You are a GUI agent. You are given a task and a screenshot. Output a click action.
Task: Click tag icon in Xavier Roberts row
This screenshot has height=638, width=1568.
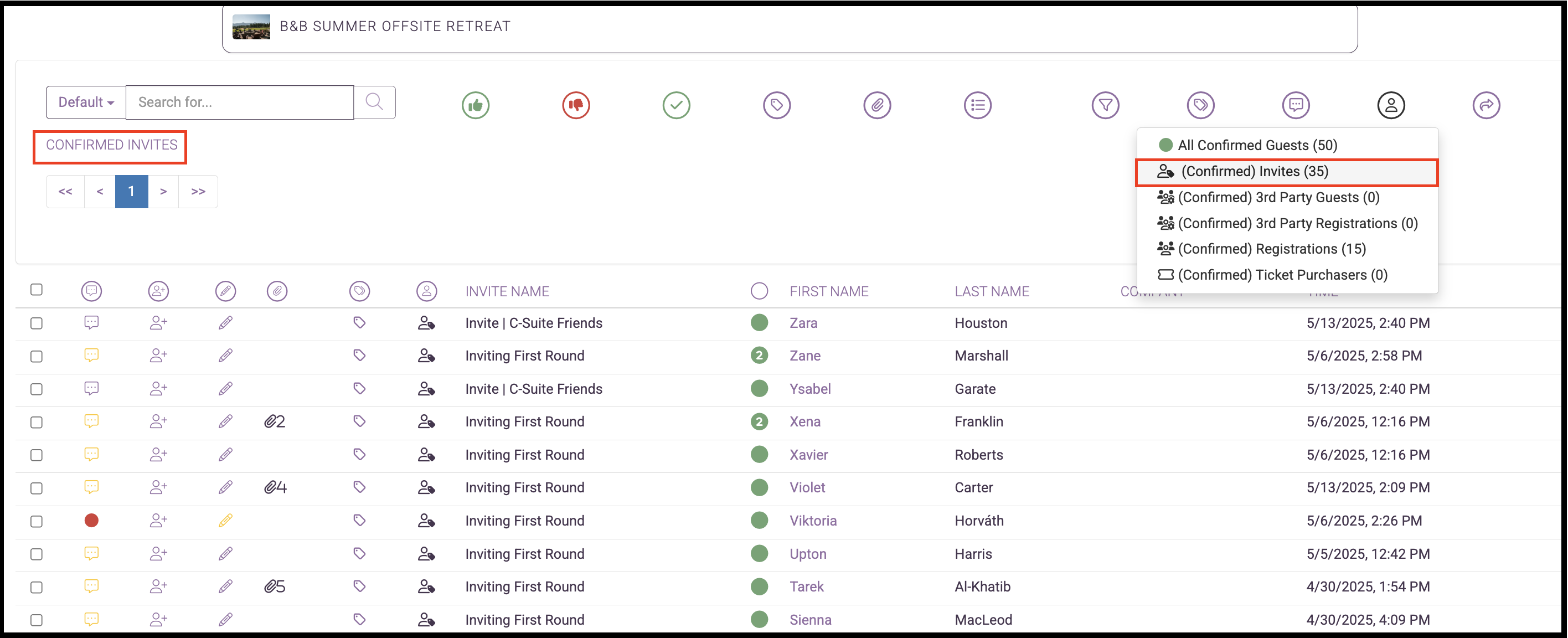pyautogui.click(x=359, y=454)
